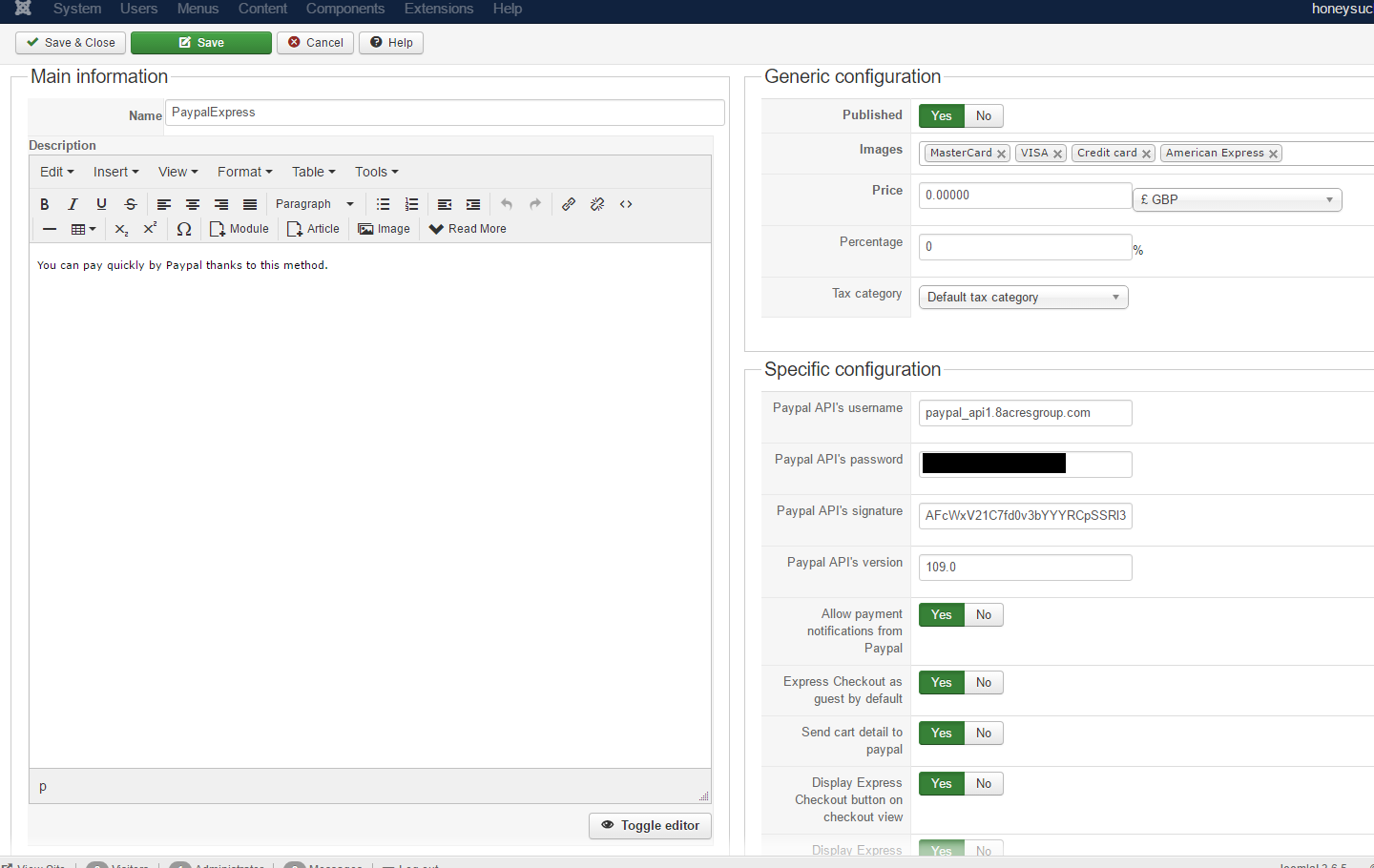
Task: Open the Users menu
Action: point(139,9)
